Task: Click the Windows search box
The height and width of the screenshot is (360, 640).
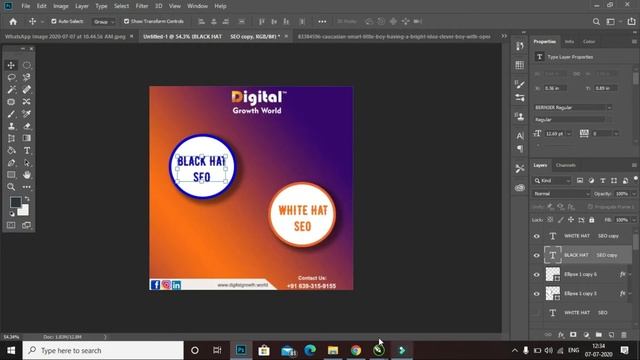Action: (x=103, y=350)
